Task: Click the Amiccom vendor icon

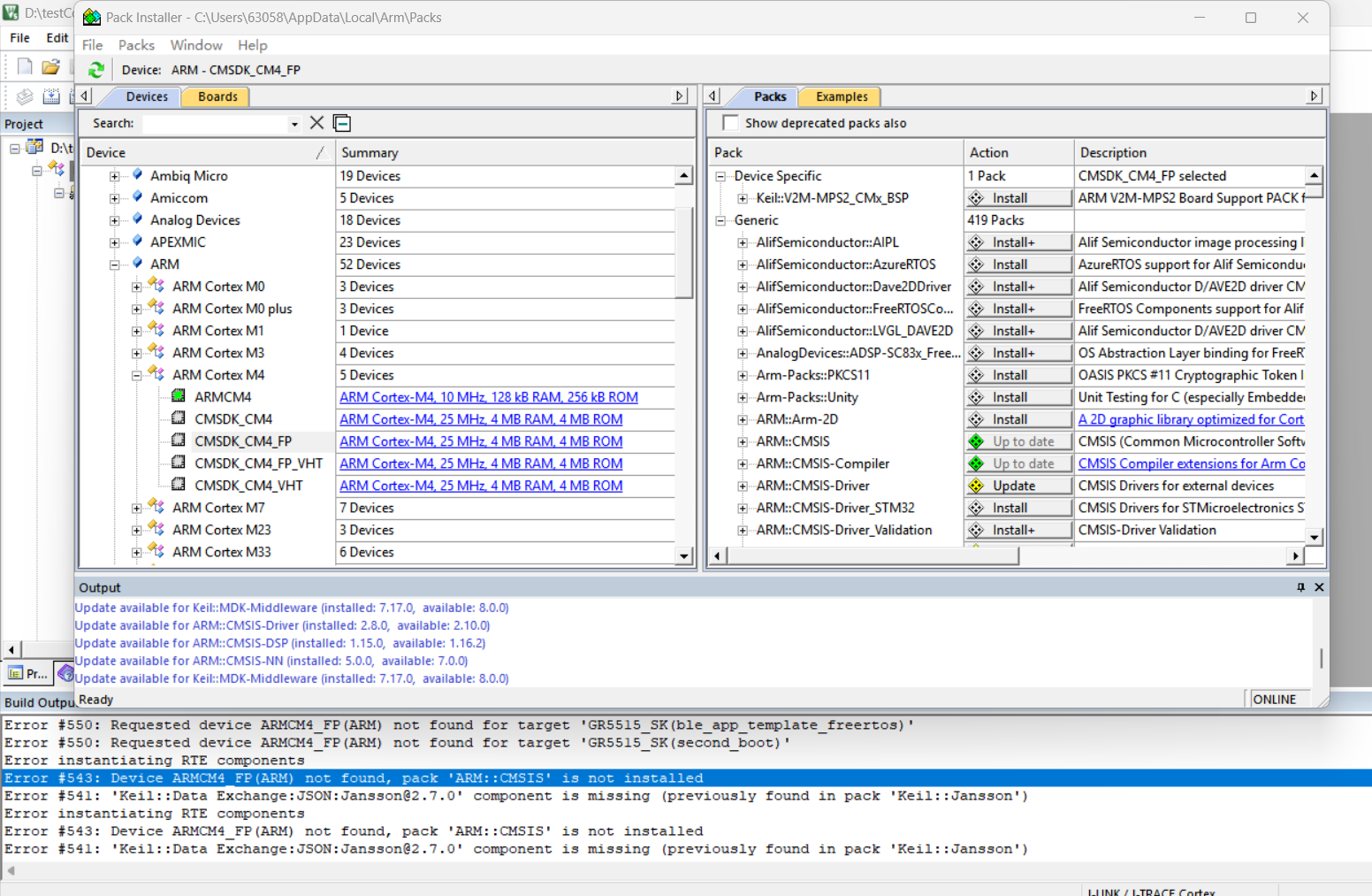Action: (x=137, y=197)
